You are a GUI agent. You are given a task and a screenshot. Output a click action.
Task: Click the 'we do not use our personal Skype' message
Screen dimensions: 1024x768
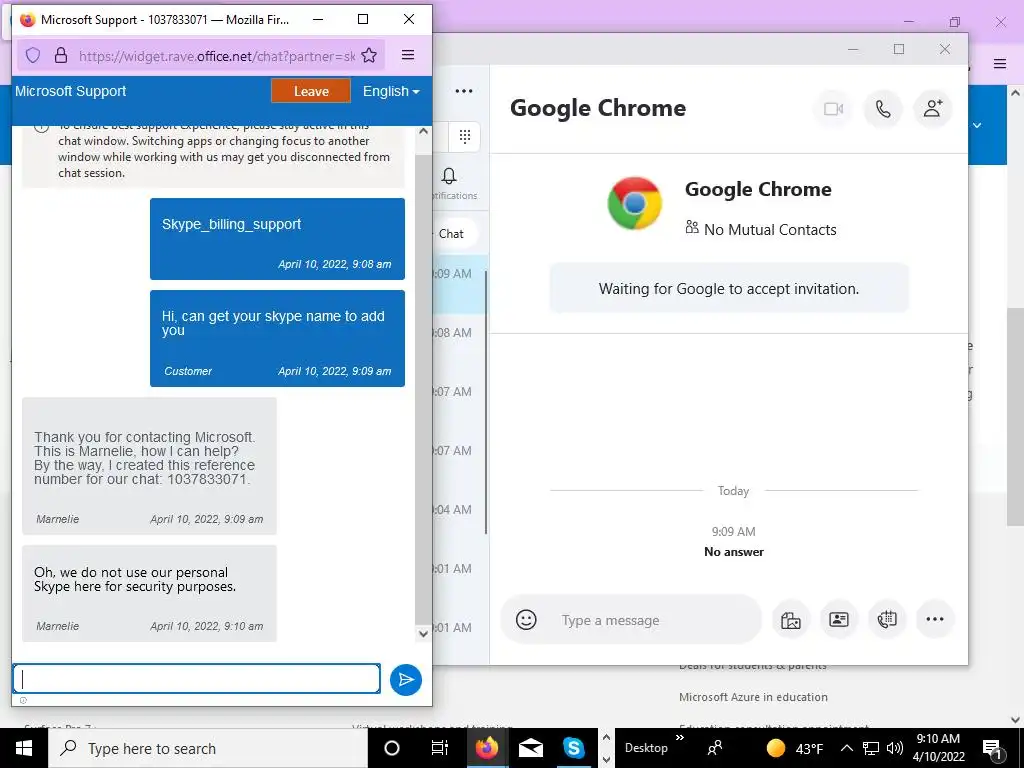[x=149, y=593]
